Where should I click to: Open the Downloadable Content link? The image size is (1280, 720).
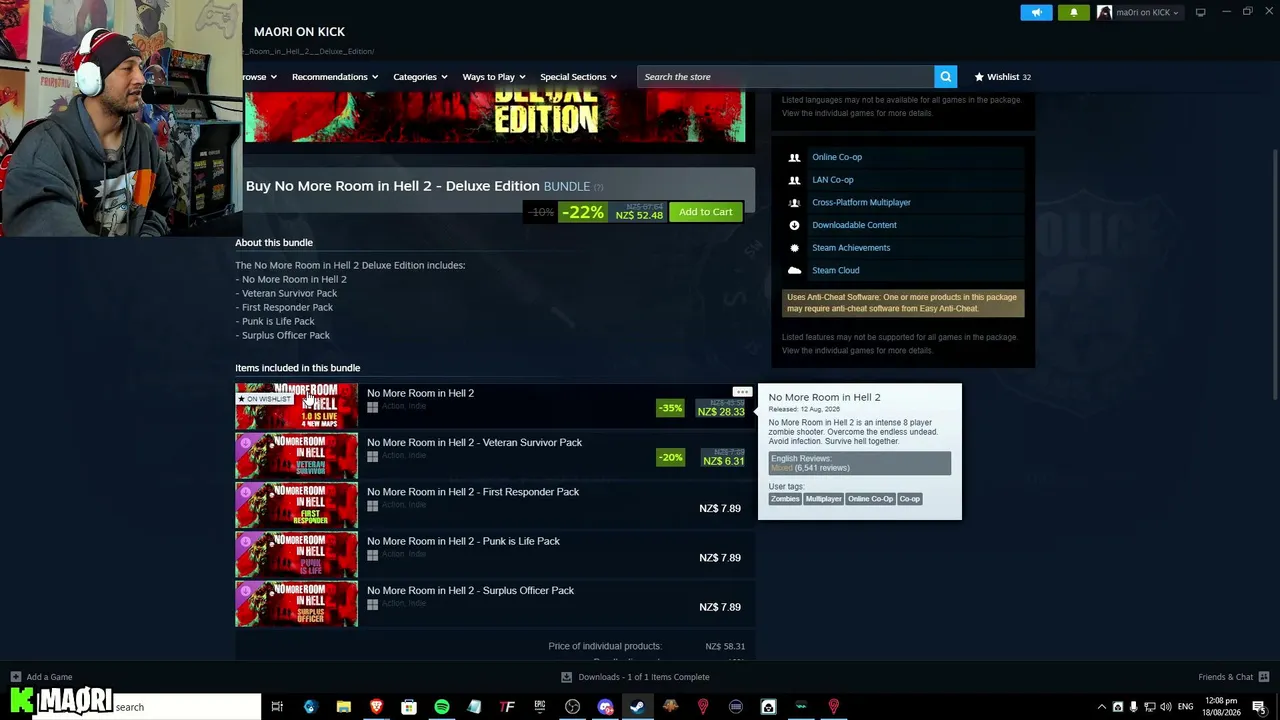[x=854, y=225]
